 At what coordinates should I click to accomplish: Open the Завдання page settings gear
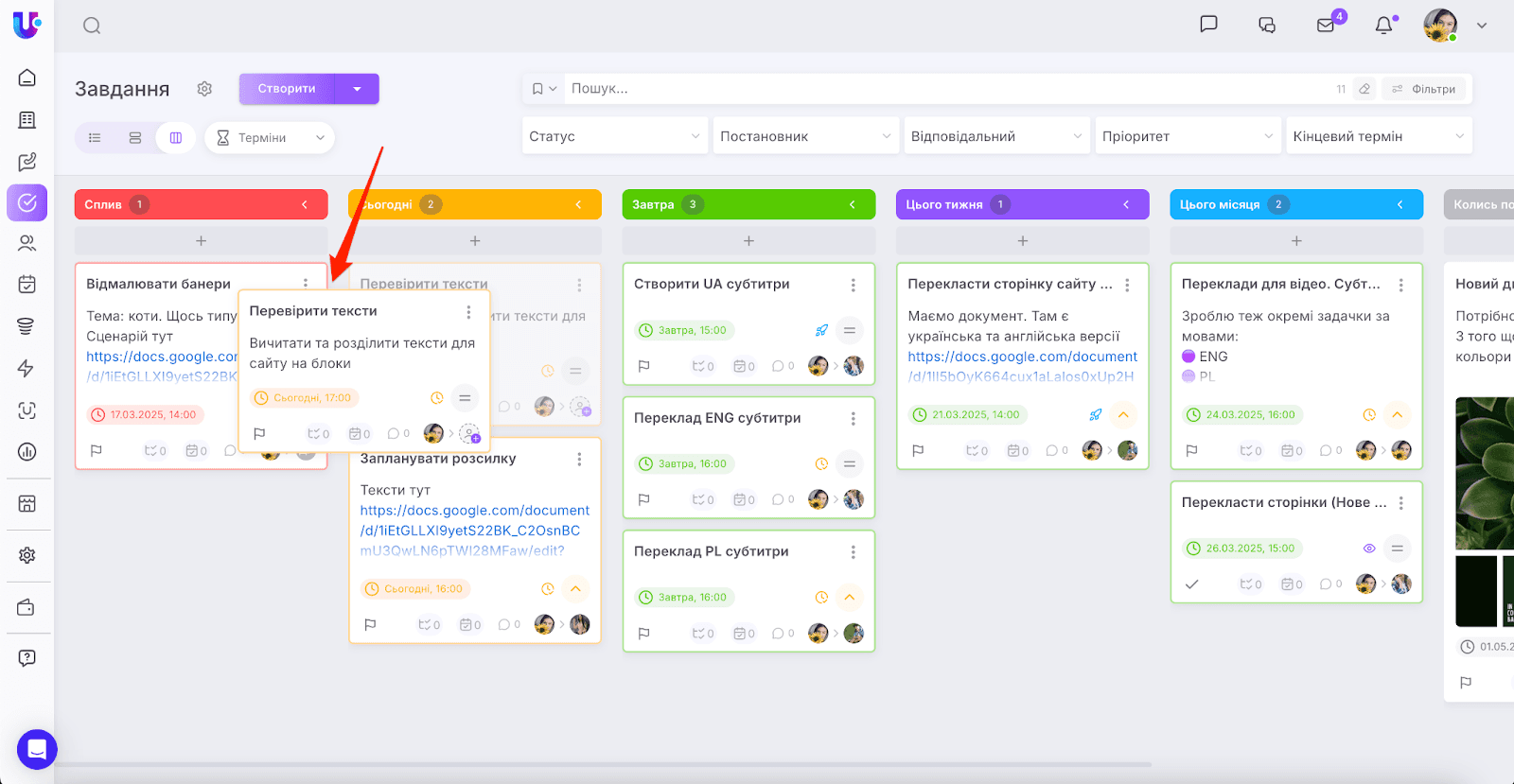coord(204,89)
